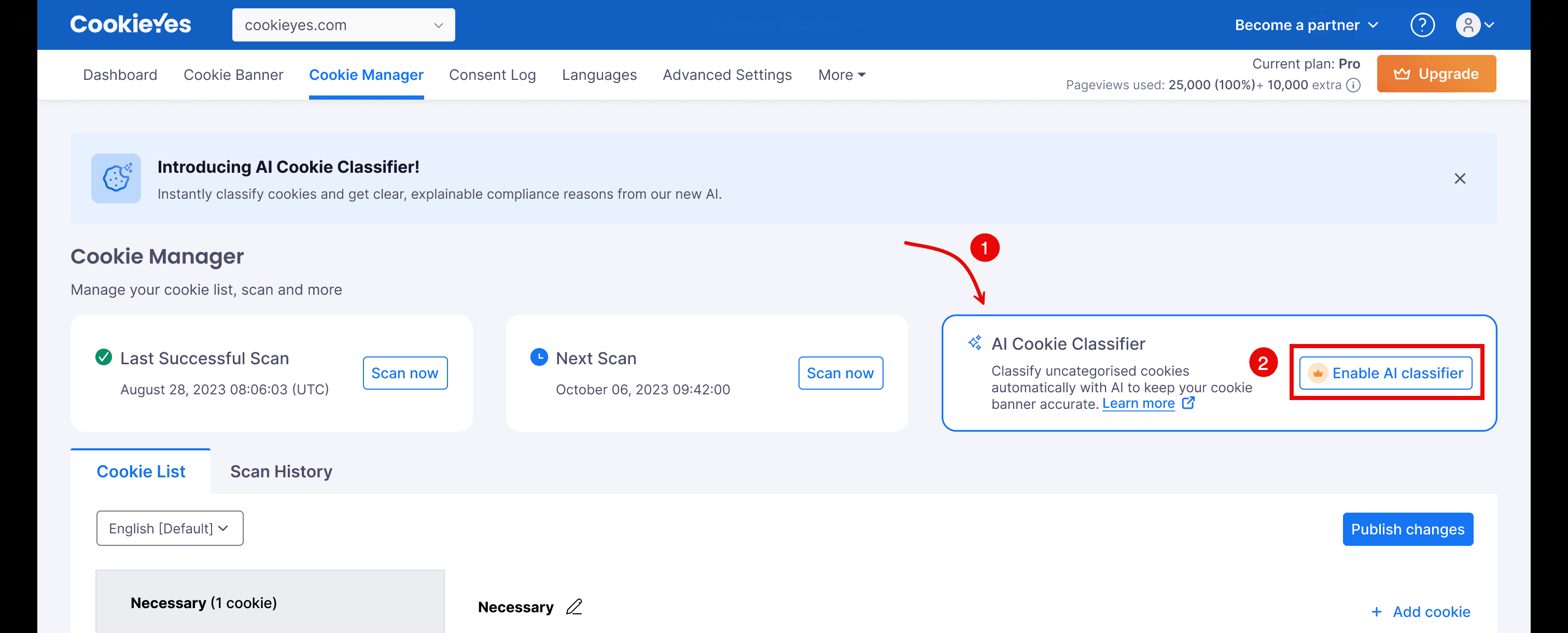Dismiss the AI Cookie Classifier announcement

pyautogui.click(x=1459, y=178)
